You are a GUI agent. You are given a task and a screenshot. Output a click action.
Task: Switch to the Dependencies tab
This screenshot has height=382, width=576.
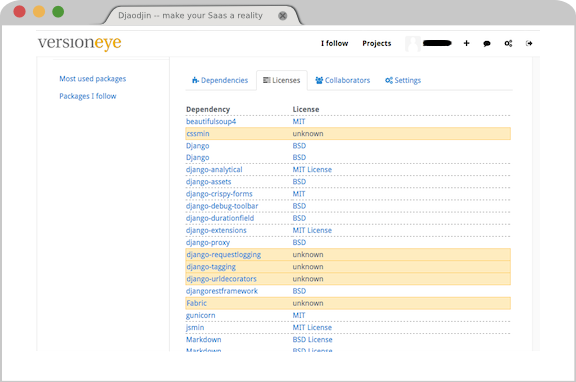point(220,80)
